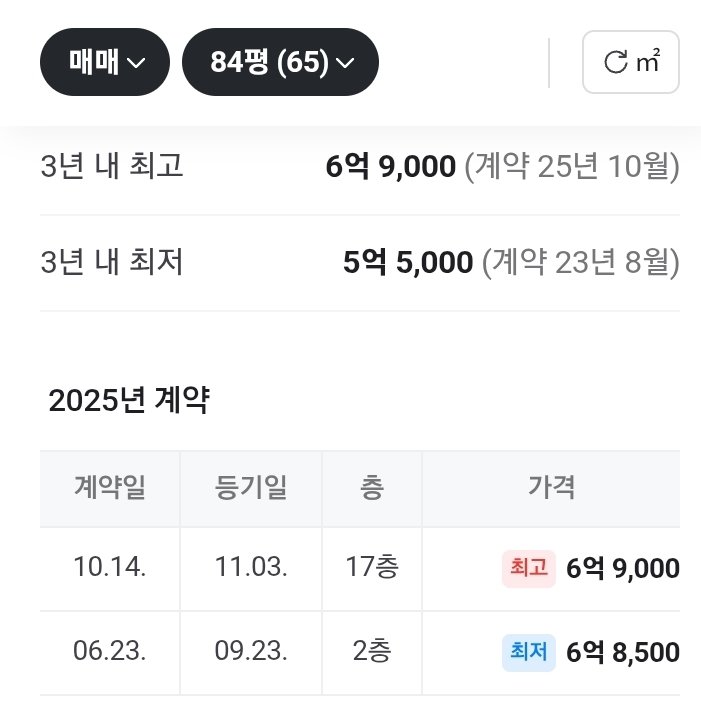Toggle area unit to ㎡

pyautogui.click(x=631, y=63)
